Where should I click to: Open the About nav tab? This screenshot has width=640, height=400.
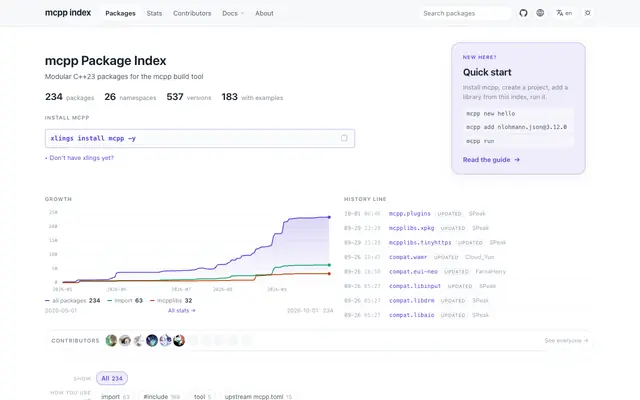pyautogui.click(x=264, y=13)
